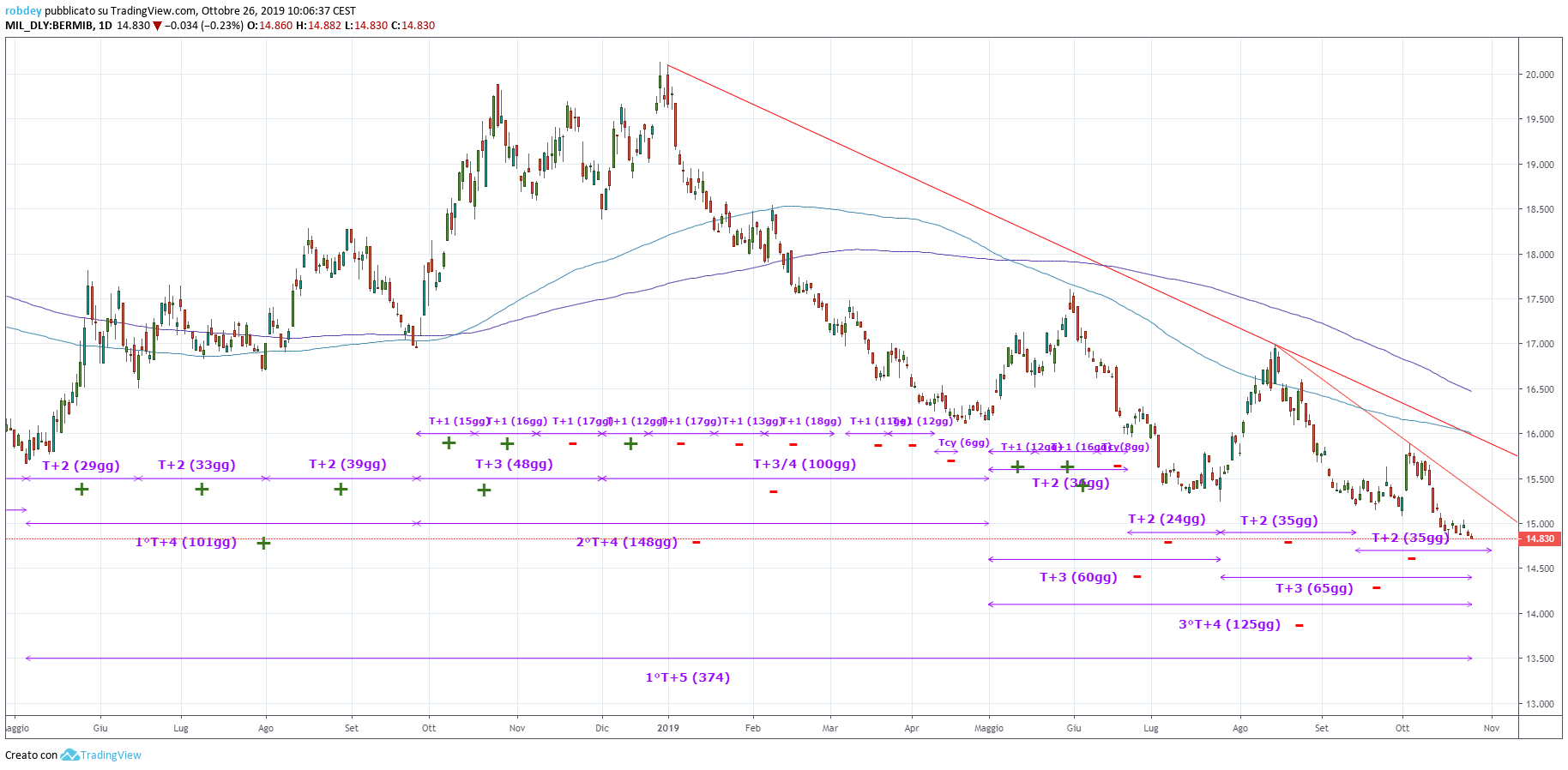Click the red minus beside 'T+3 (60gg)'
This screenshot has width=1568, height=770.
coord(1137,576)
